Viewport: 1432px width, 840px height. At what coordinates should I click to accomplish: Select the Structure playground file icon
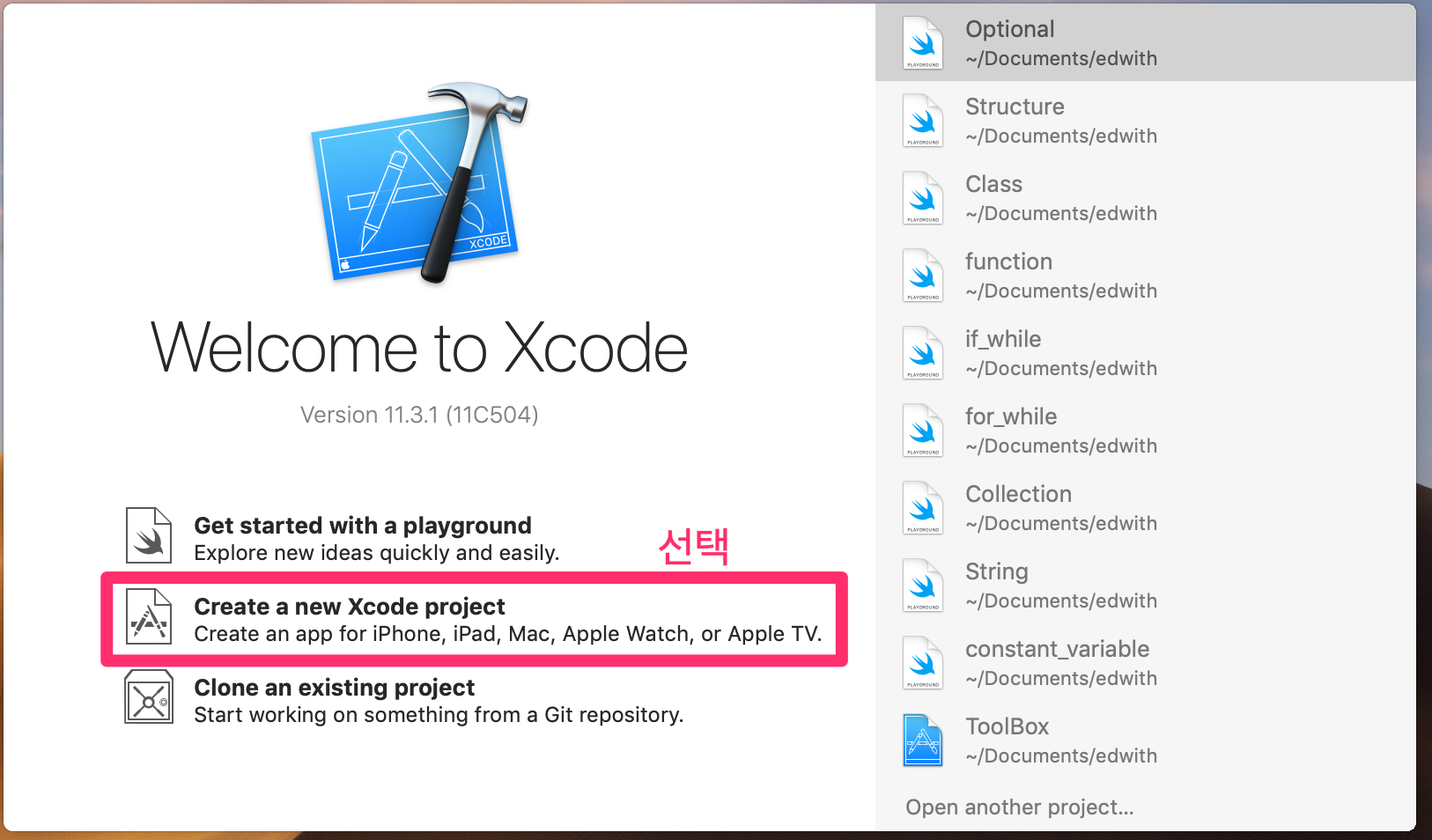coord(923,121)
